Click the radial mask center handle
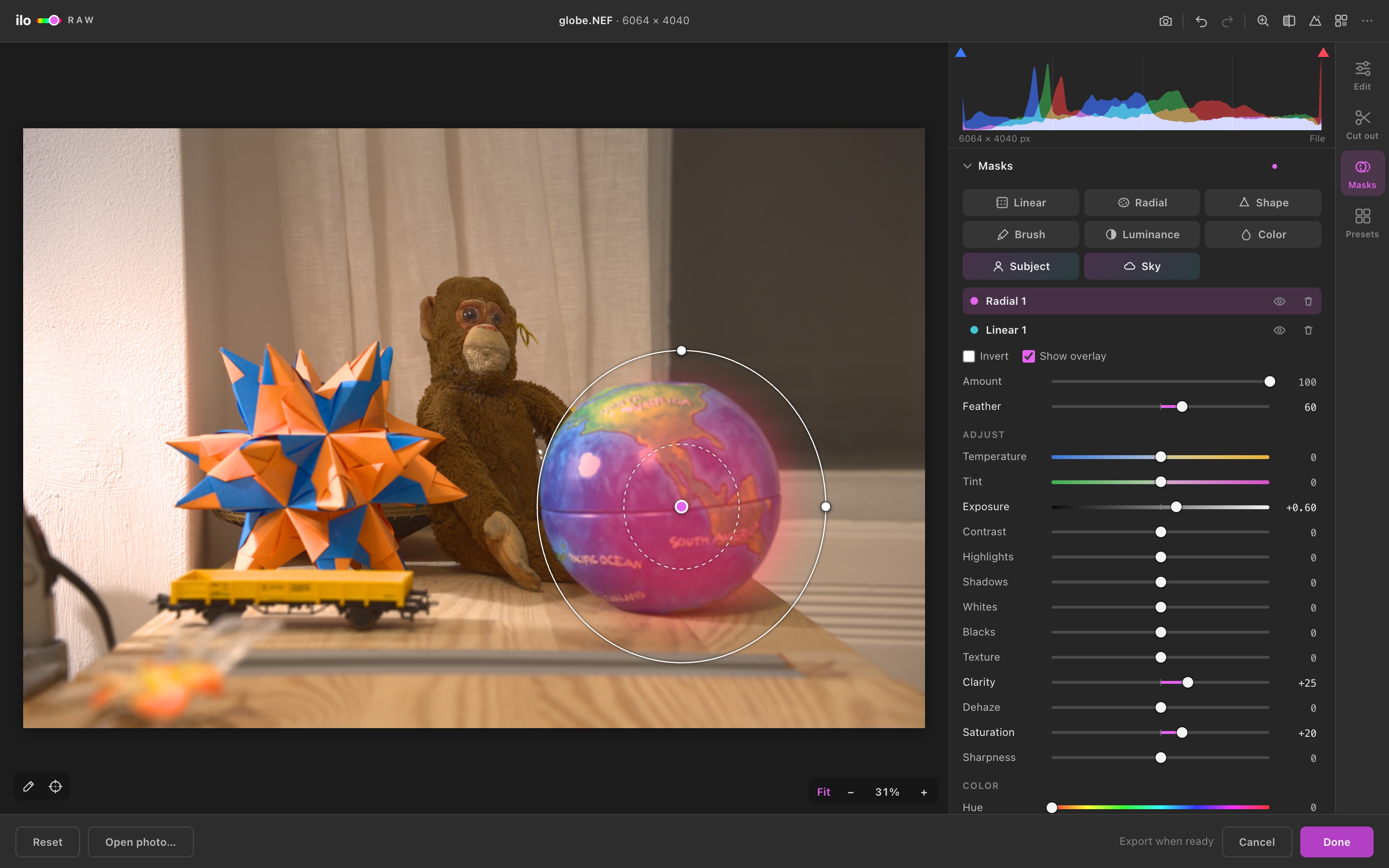 (681, 507)
